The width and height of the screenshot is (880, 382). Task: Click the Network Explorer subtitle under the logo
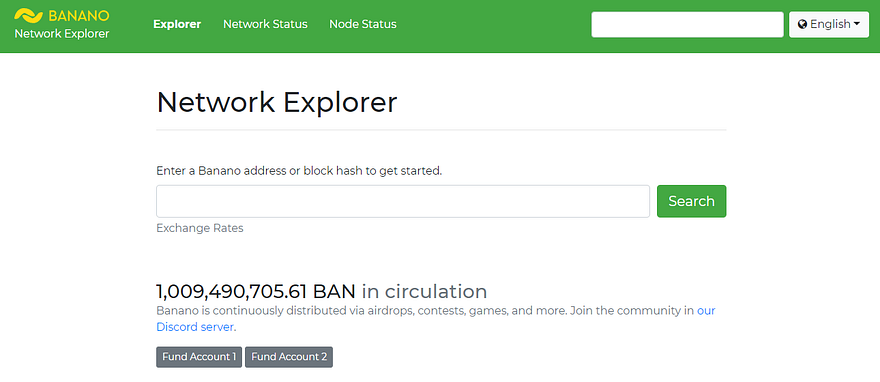click(62, 34)
